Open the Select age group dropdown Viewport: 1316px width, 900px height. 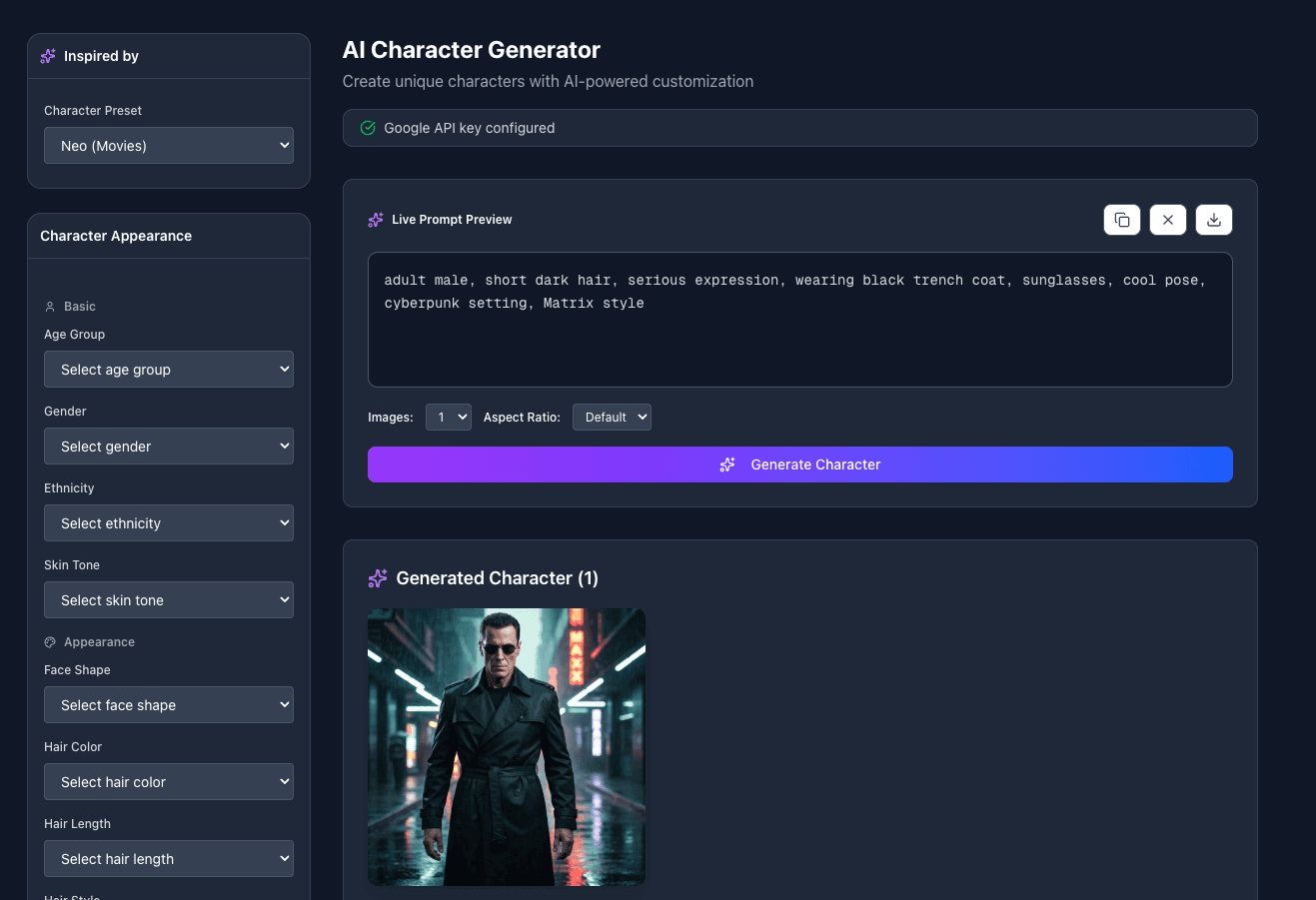point(169,370)
